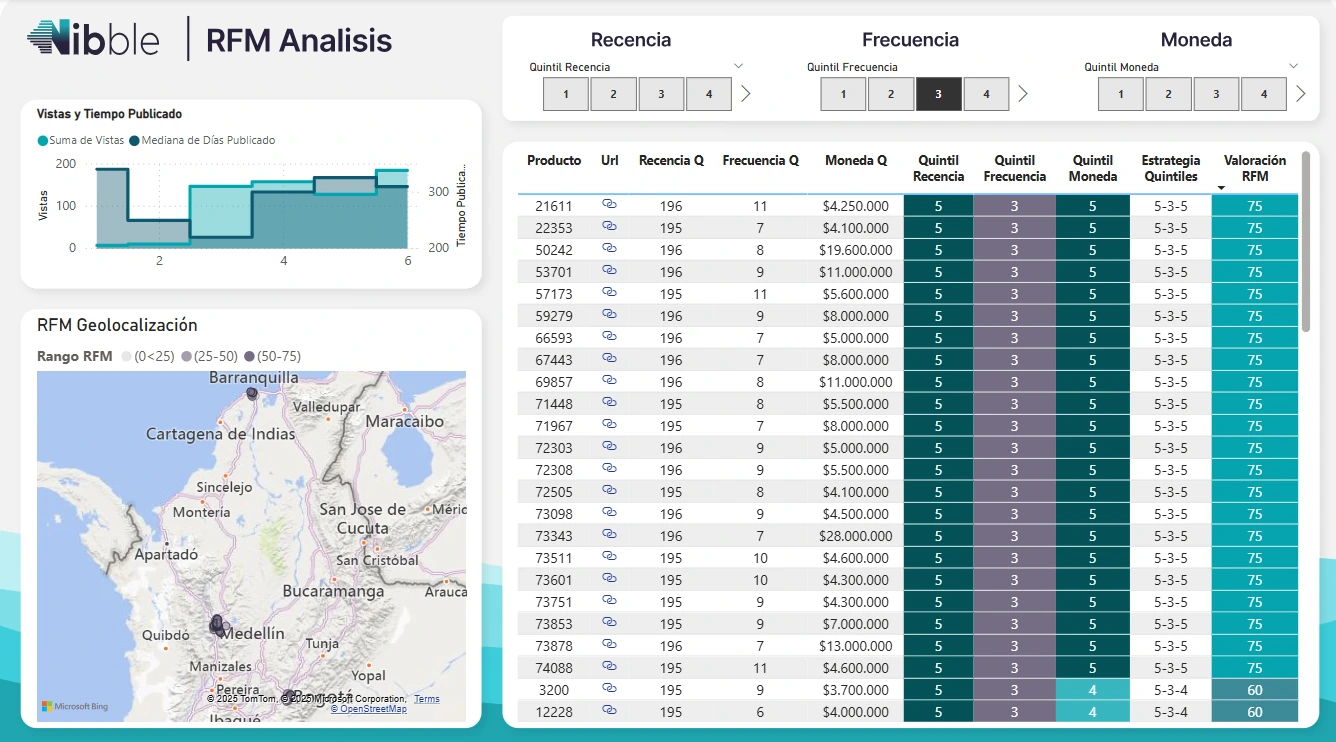Select quintile 1 in Recencia slicer
This screenshot has width=1336, height=742.
coord(566,94)
